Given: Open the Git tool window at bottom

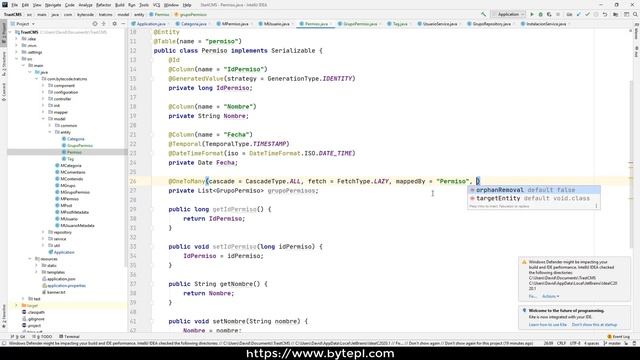Looking at the screenshot, I should [18, 336].
